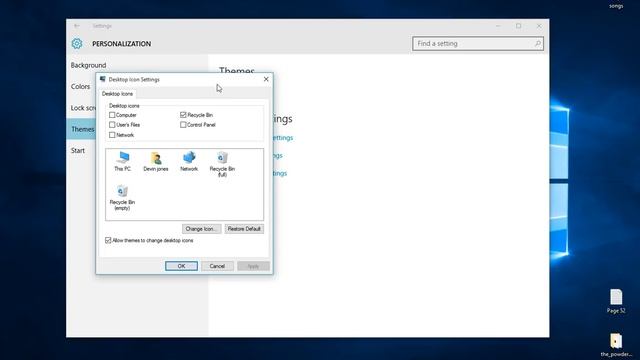Open the Page 32 desktop file
The width and height of the screenshot is (640, 360).
(x=616, y=301)
